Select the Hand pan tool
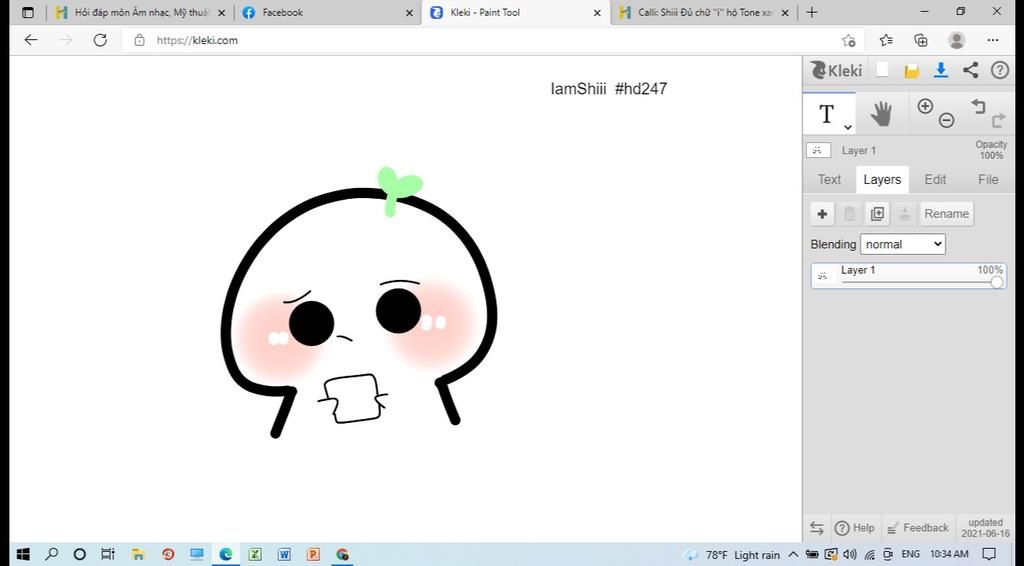This screenshot has height=566, width=1024. click(881, 114)
